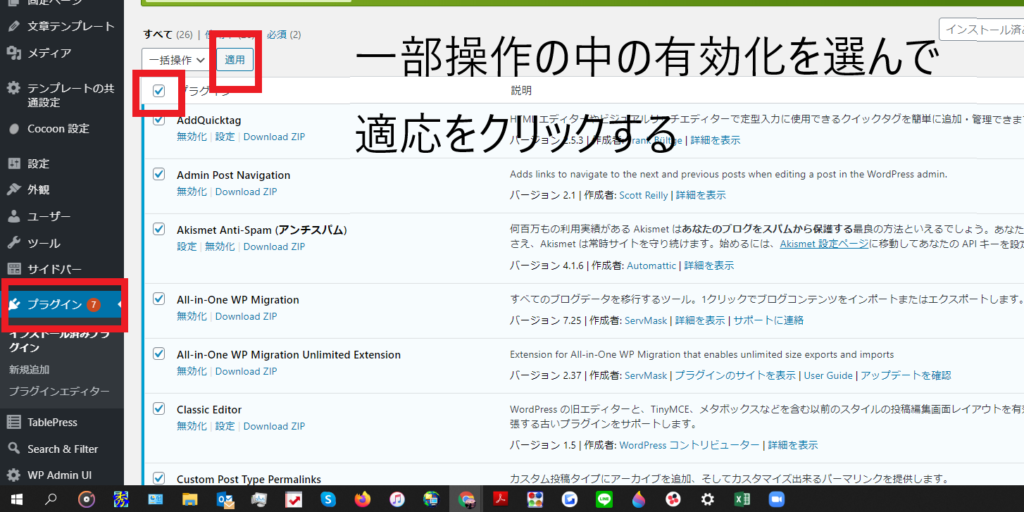This screenshot has height=512, width=1024.
Task: Open Outlook from the taskbar
Action: click(225, 500)
